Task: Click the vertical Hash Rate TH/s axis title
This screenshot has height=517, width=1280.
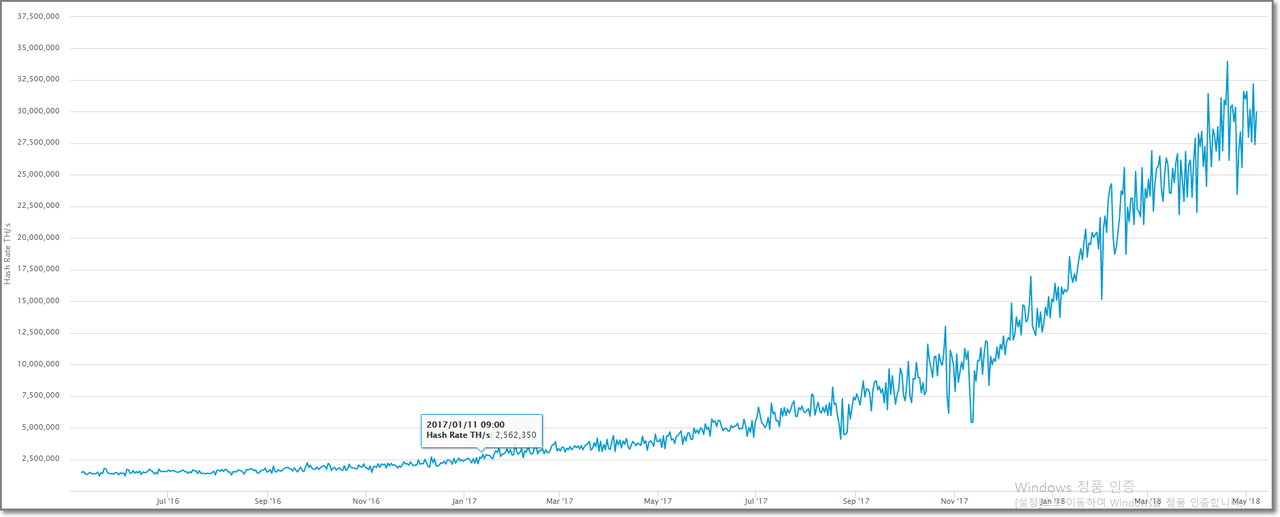Action: 8,253
